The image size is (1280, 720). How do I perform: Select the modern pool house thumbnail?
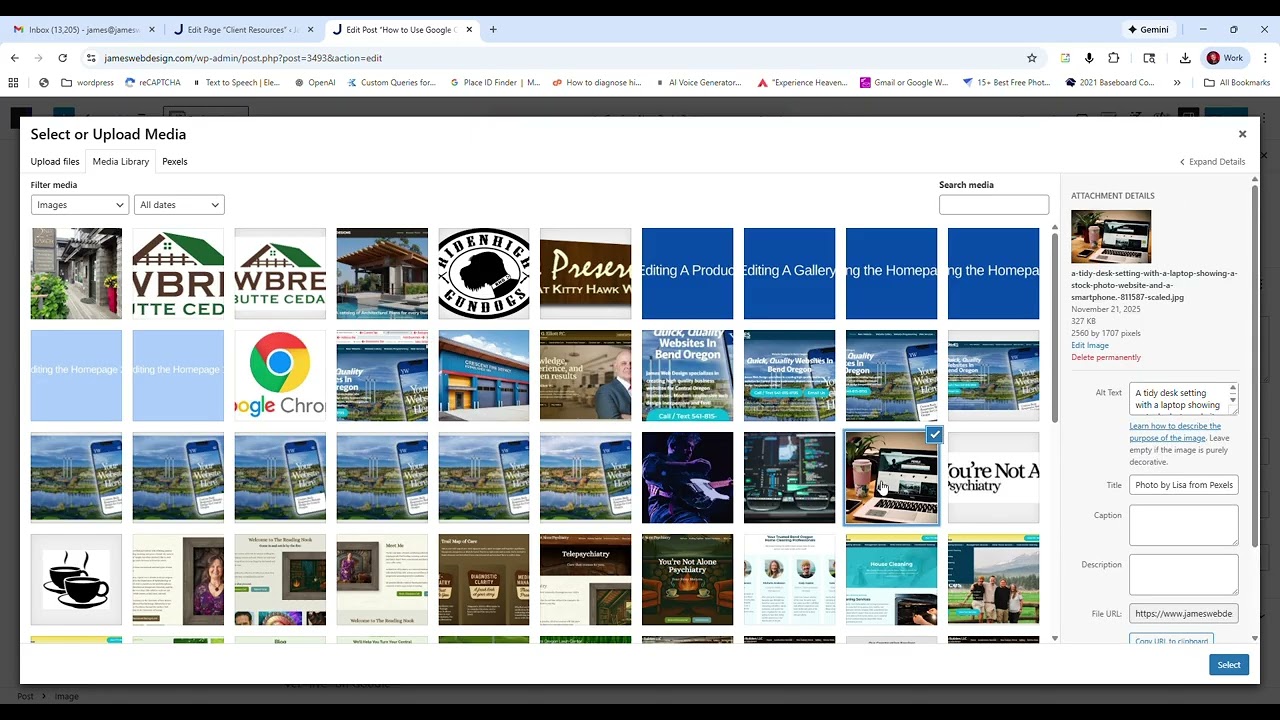(x=382, y=274)
